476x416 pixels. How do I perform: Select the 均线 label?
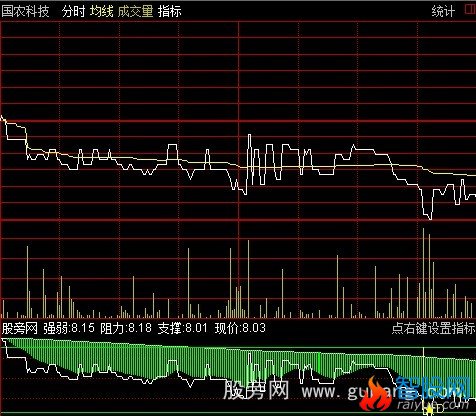pyautogui.click(x=102, y=11)
